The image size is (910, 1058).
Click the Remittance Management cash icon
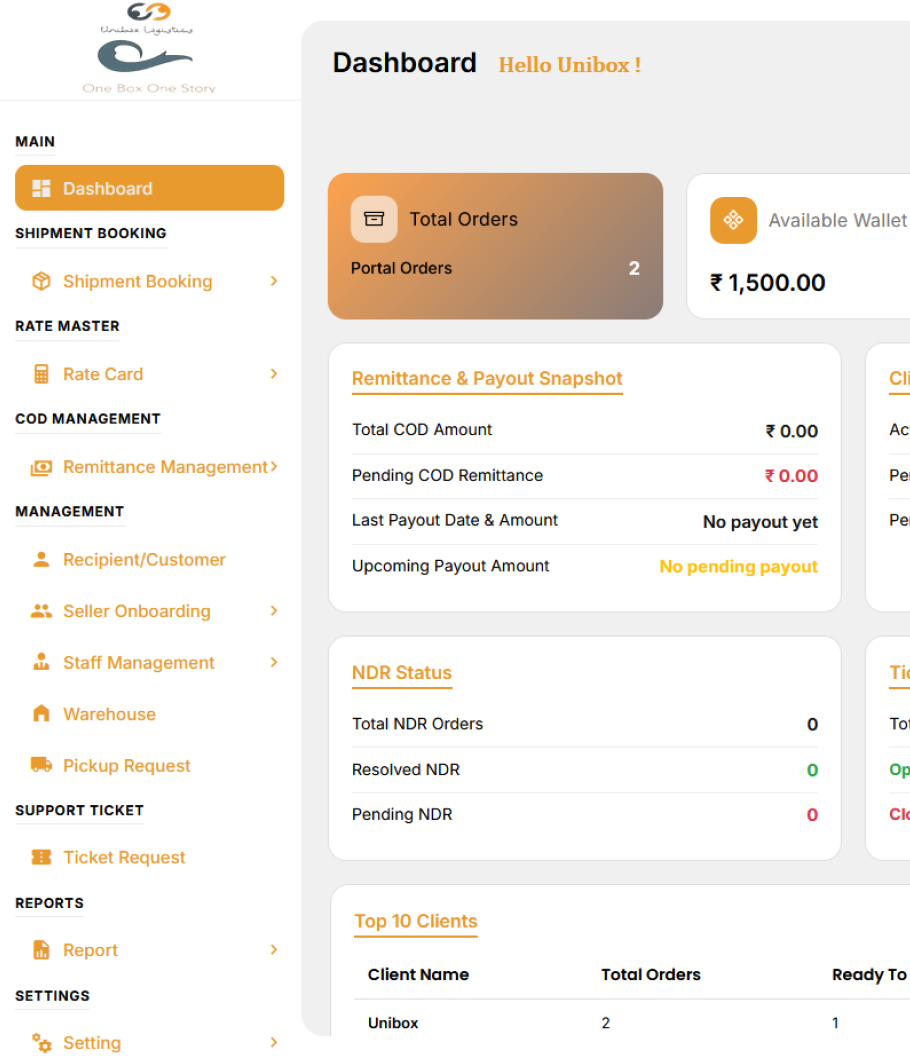(x=41, y=467)
